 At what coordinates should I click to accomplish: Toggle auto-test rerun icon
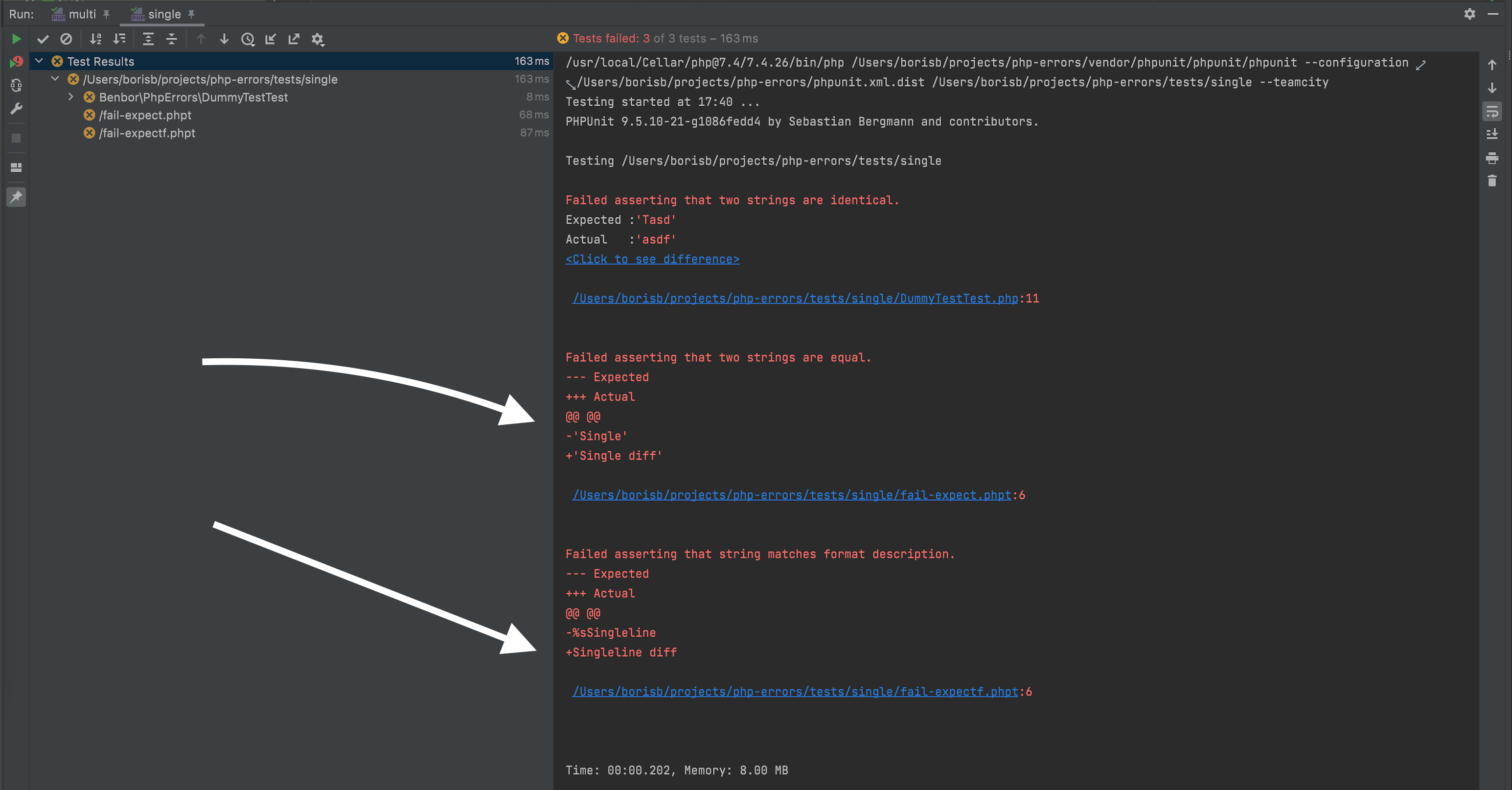17,86
